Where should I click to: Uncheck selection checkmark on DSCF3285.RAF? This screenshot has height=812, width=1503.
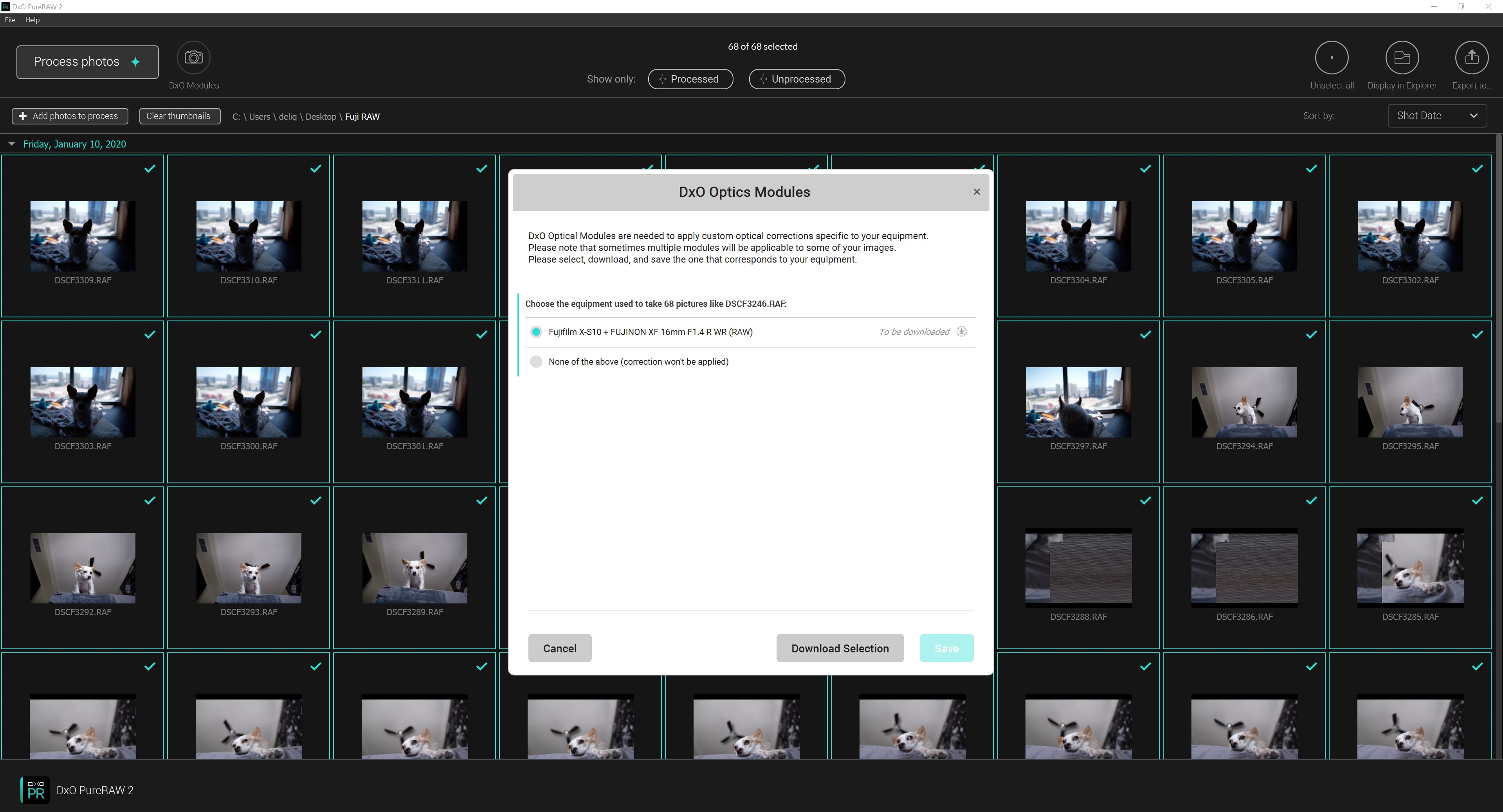pyautogui.click(x=1477, y=500)
